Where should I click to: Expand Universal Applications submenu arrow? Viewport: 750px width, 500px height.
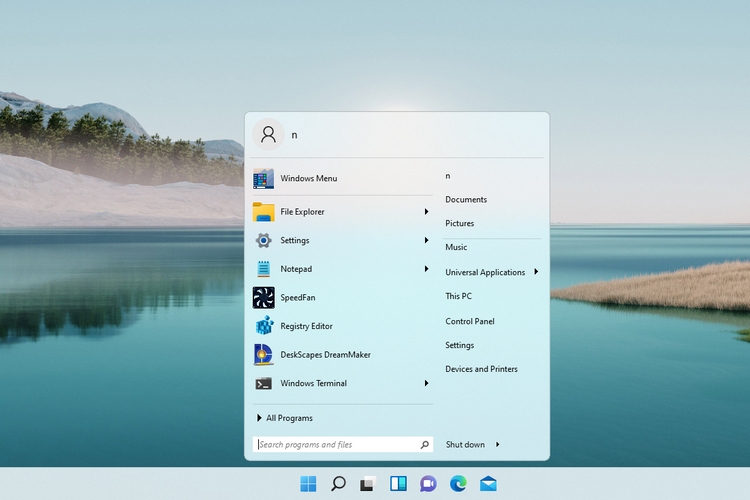tap(536, 272)
